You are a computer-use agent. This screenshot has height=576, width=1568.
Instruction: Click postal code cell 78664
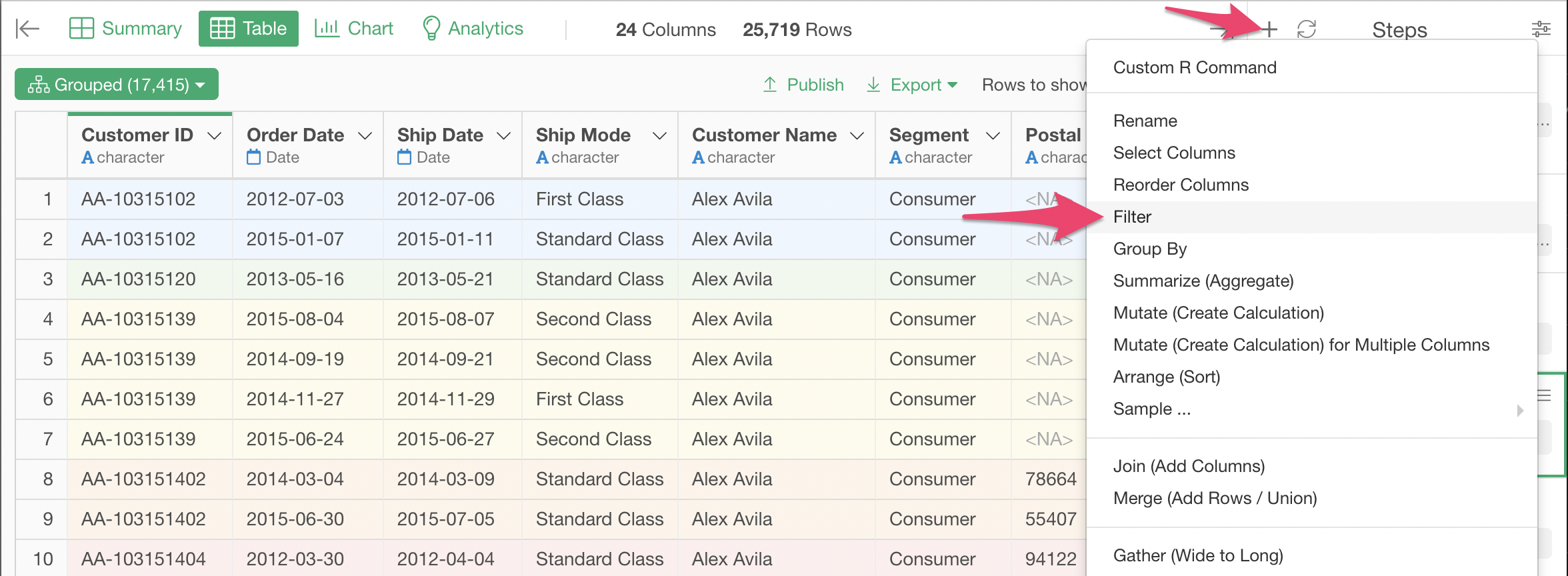1049,479
